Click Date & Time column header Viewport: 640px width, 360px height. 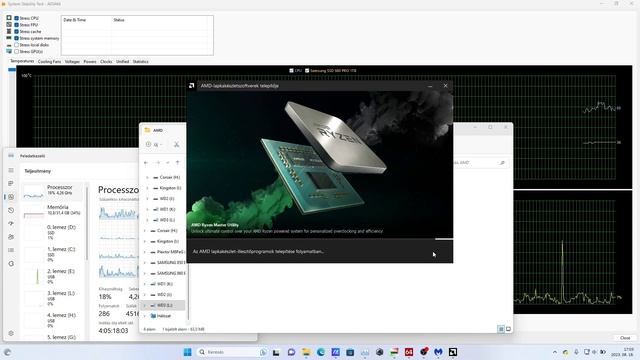pos(86,20)
